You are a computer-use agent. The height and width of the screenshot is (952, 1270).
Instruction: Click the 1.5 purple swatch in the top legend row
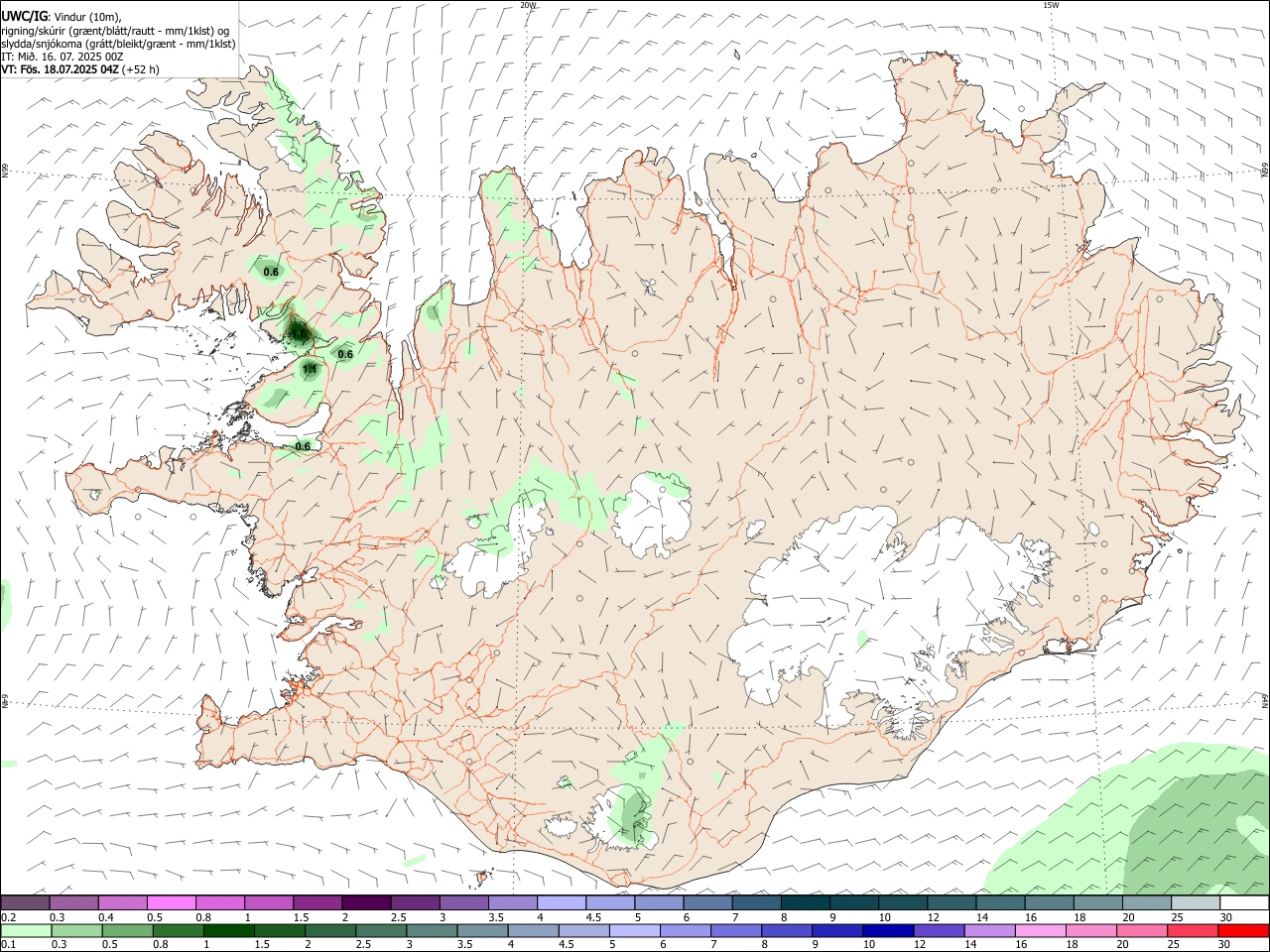[x=317, y=902]
